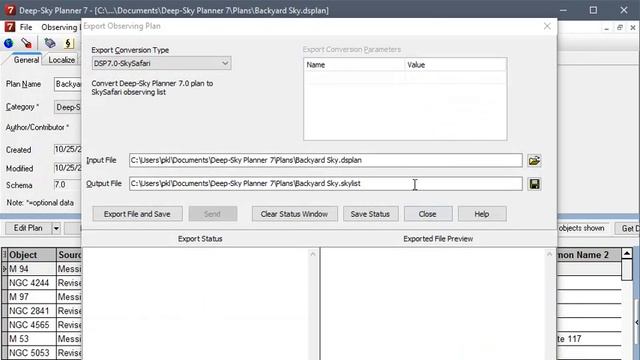
Task: Click the Input File path field
Action: [325, 160]
